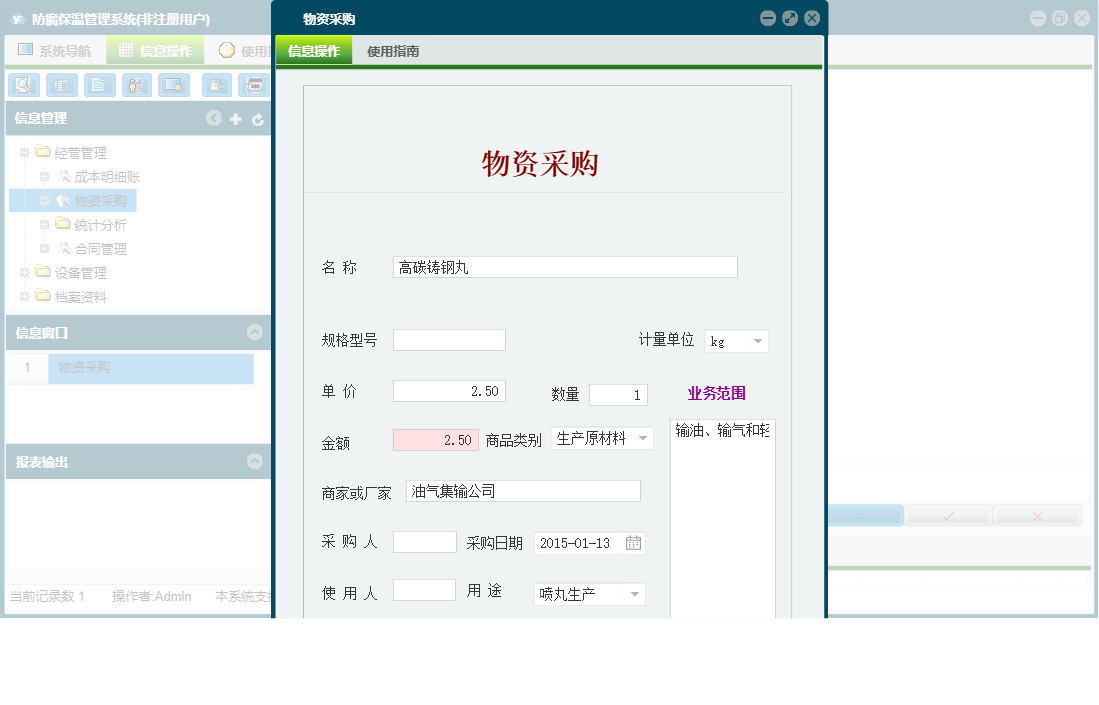Image resolution: width=1099 pixels, height=705 pixels.
Task: Click the document toolbar icon
Action: point(100,85)
